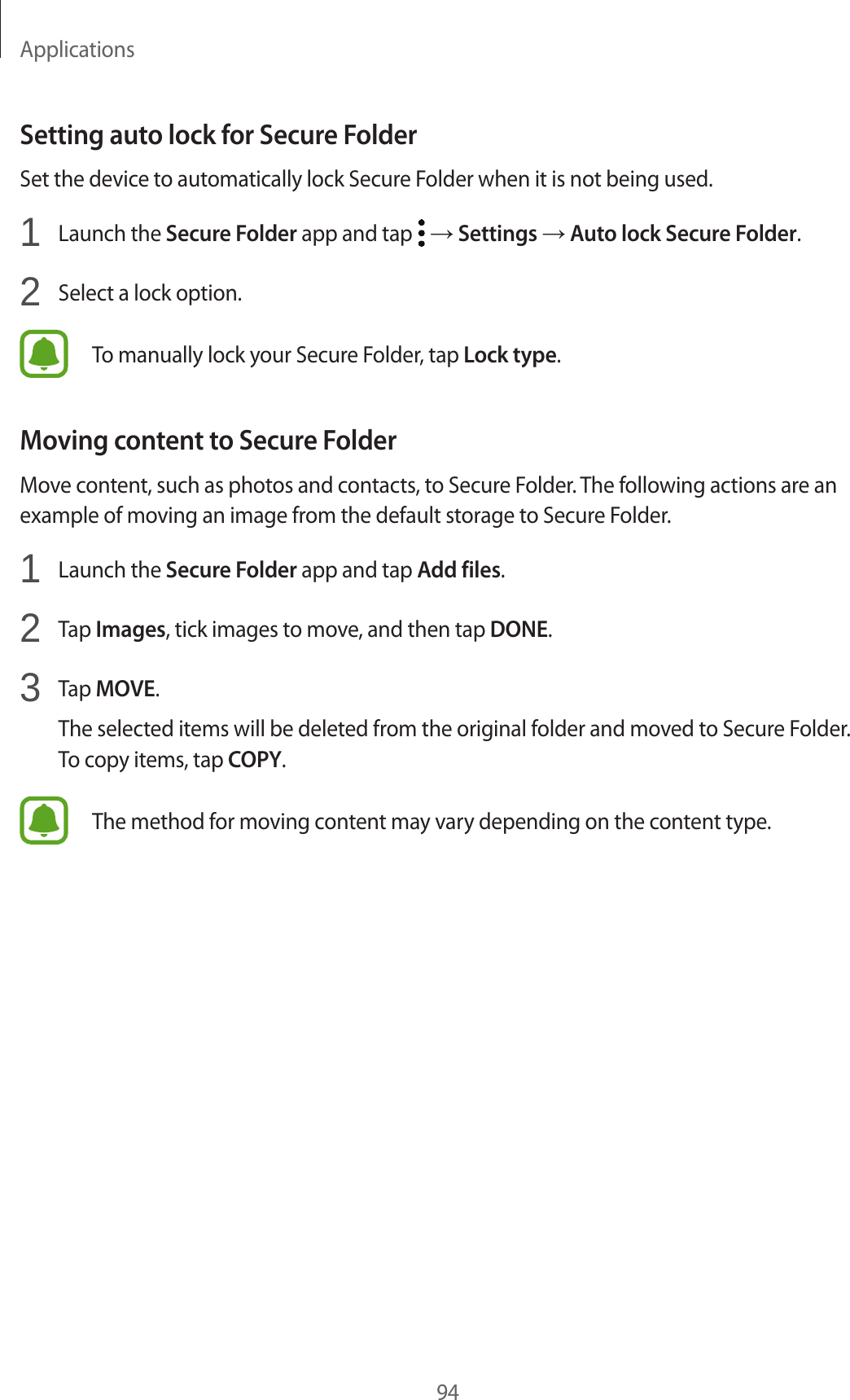
Task: Click the bell icon beside the Lock type note
Action: [44, 354]
